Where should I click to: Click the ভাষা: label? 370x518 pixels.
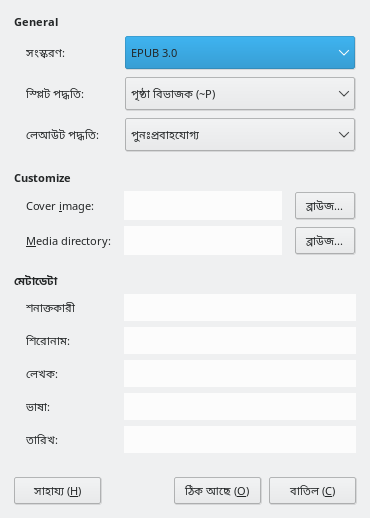[x=38, y=407]
